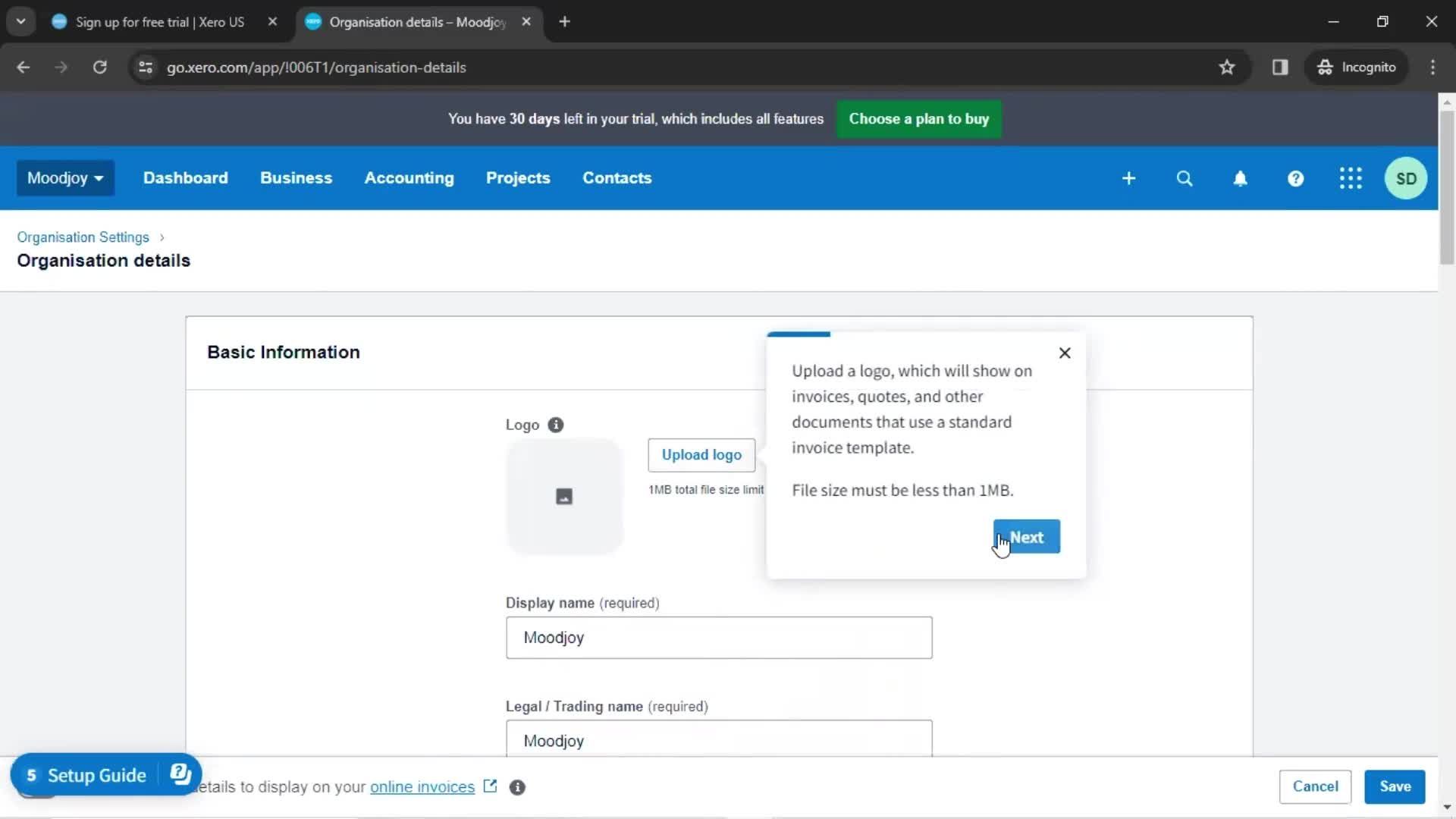Click the info icon beside online invoices
This screenshot has height=819, width=1456.
517,787
